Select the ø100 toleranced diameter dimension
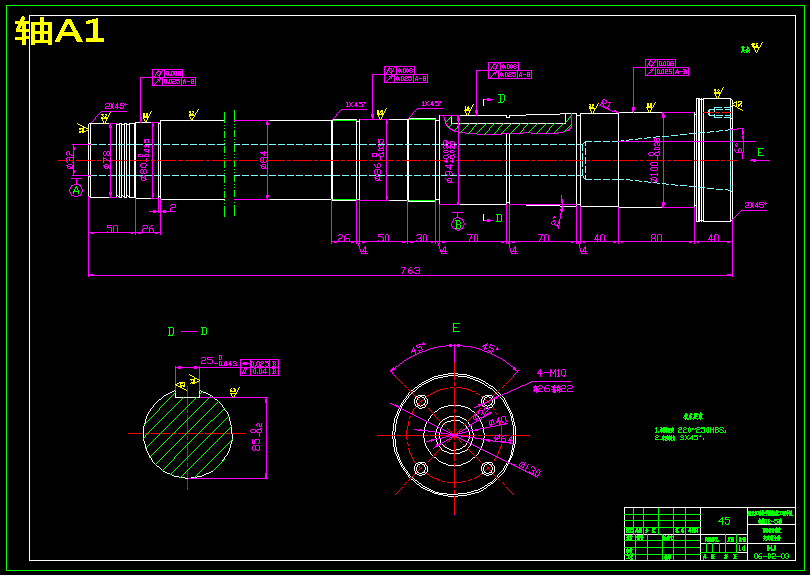Image resolution: width=810 pixels, height=575 pixels. 655,160
